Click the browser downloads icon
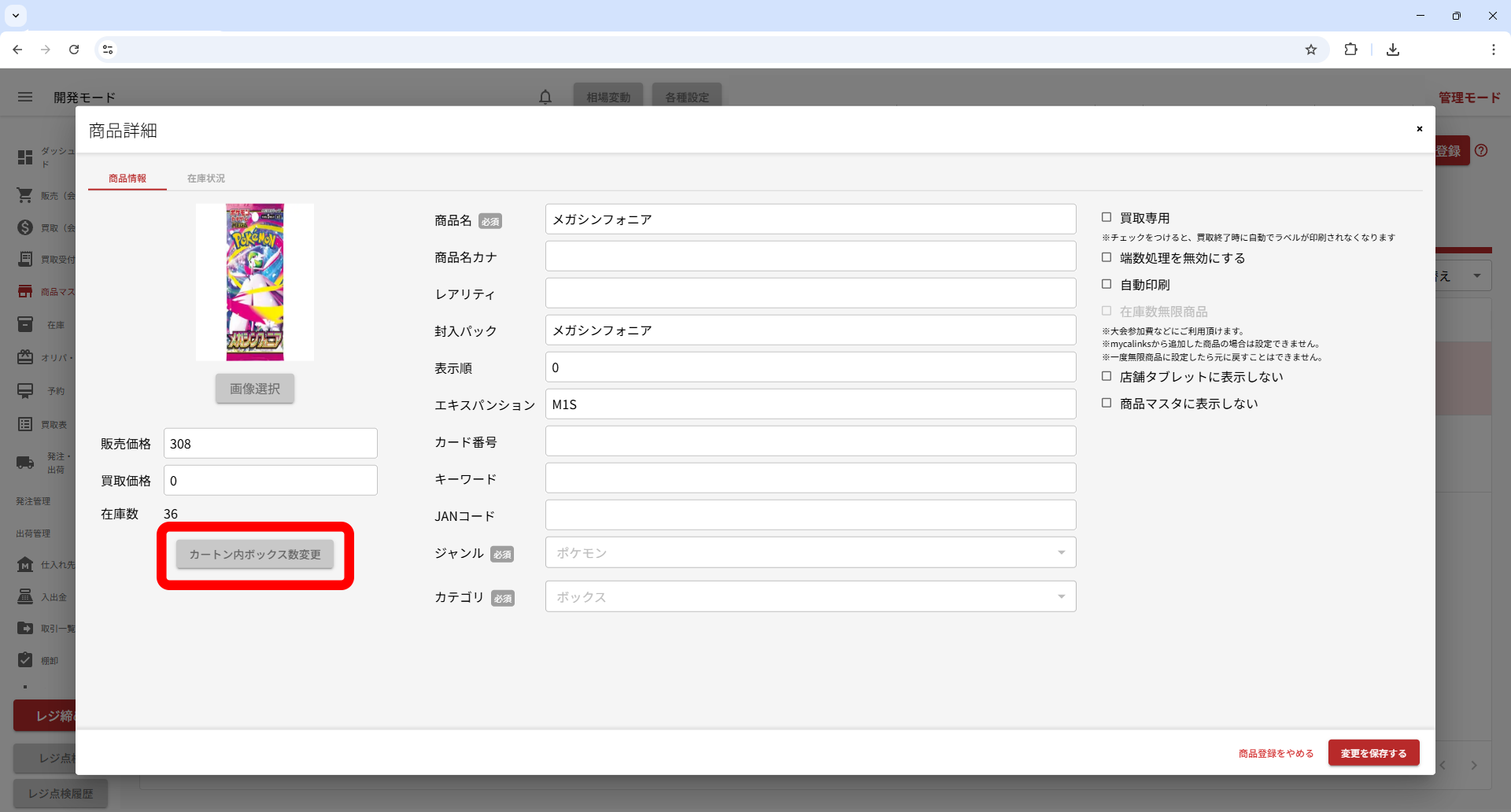 (1392, 50)
